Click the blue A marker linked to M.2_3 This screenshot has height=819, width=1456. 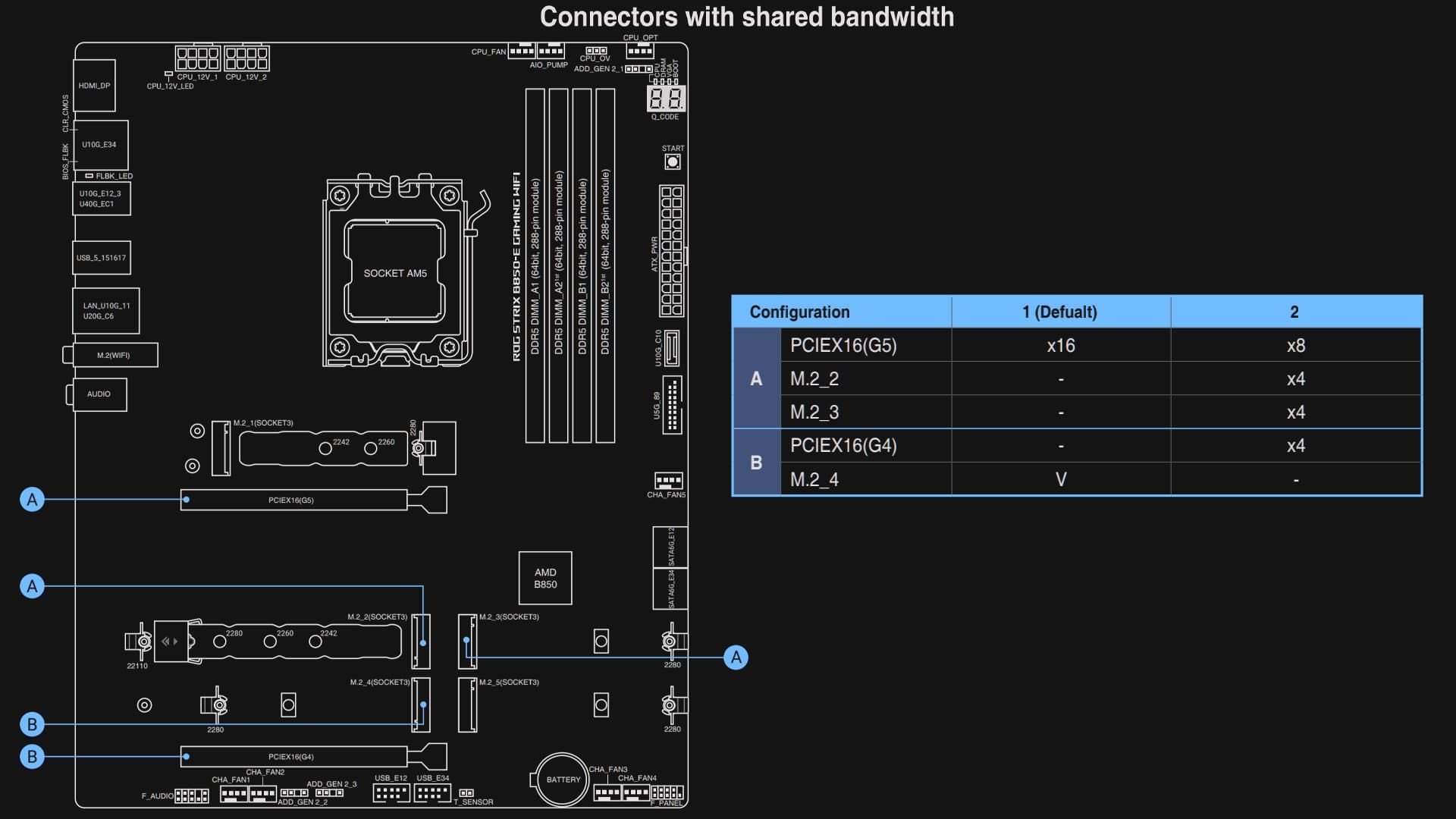(736, 657)
